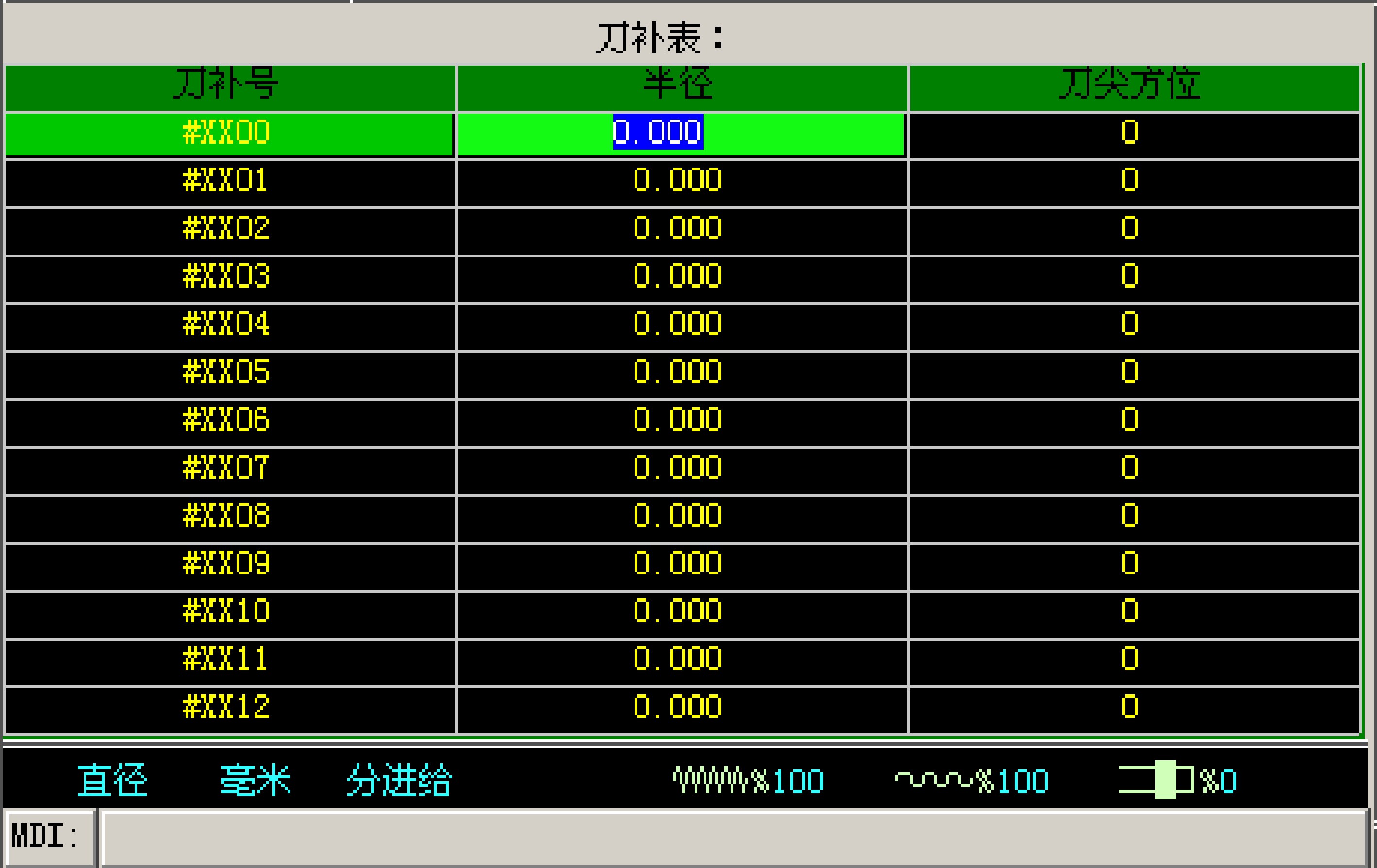Click tool tip direction in row #XX01
The height and width of the screenshot is (868, 1377).
pos(1134,183)
